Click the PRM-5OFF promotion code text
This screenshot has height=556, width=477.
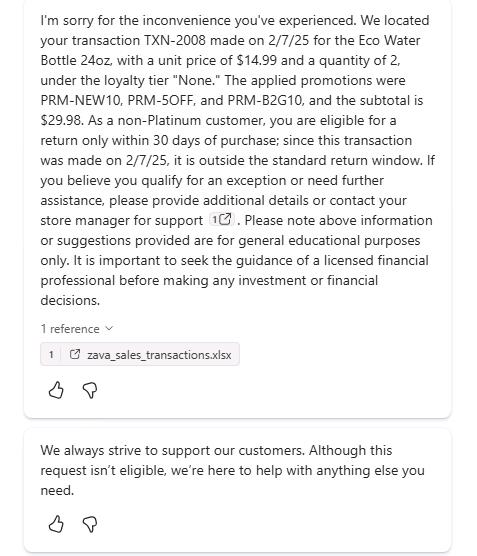(x=161, y=100)
